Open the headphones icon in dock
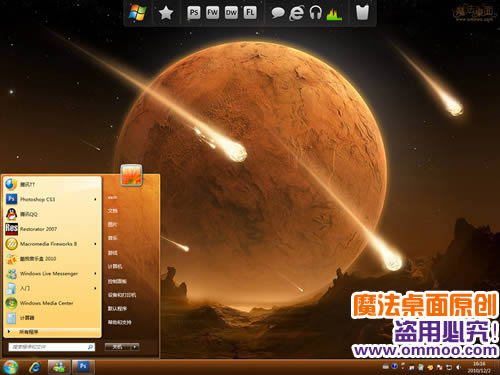500x375 pixels. 315,13
